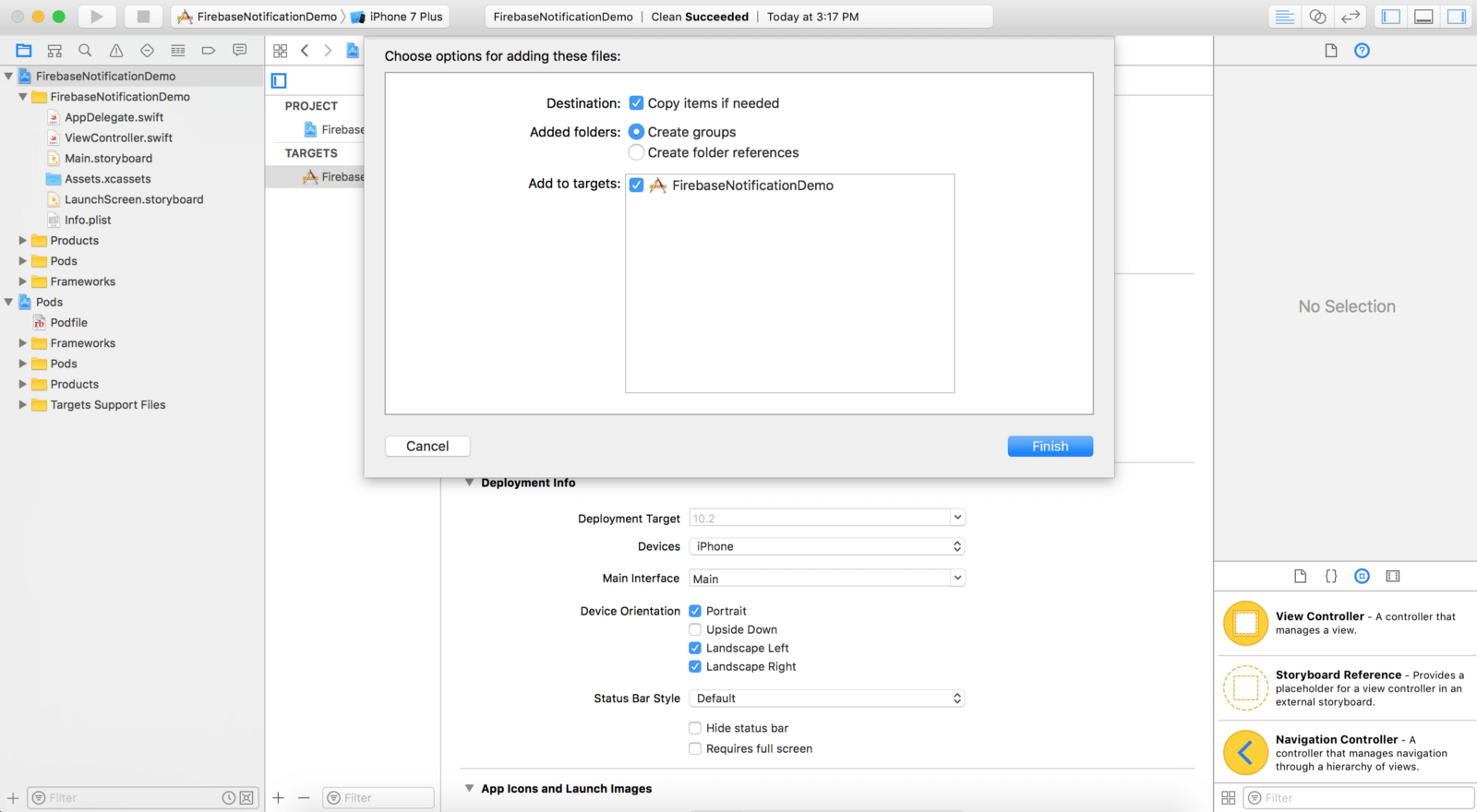Expand the Targets Support Files folder

[x=23, y=404]
